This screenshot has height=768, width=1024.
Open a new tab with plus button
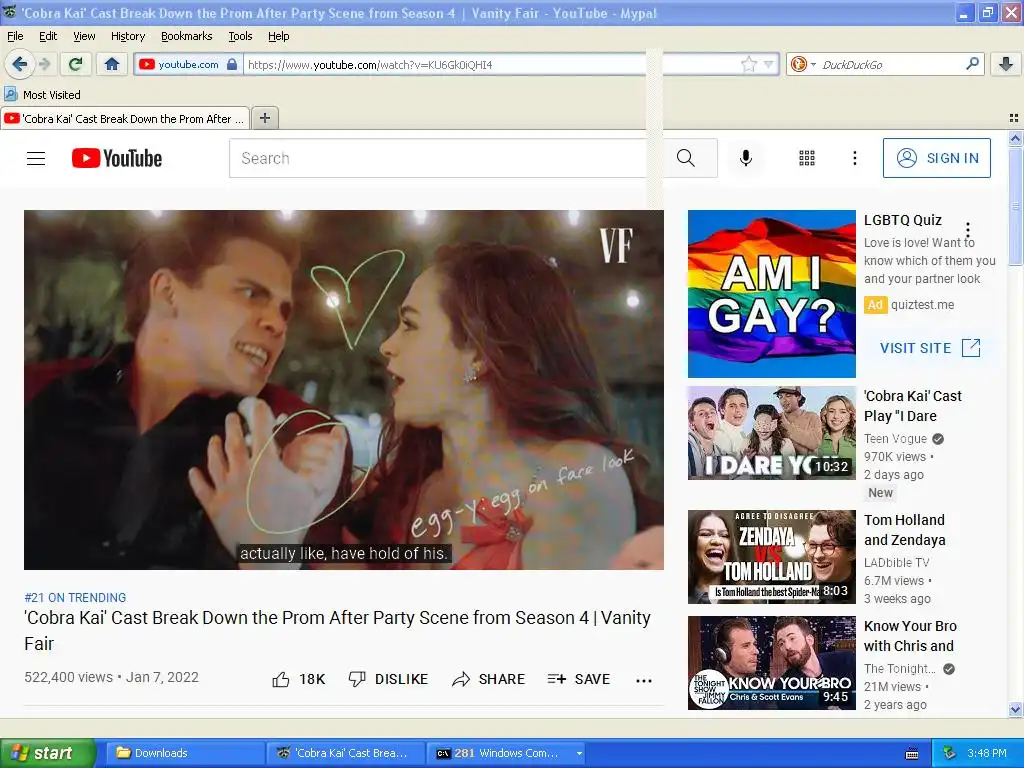(x=264, y=118)
